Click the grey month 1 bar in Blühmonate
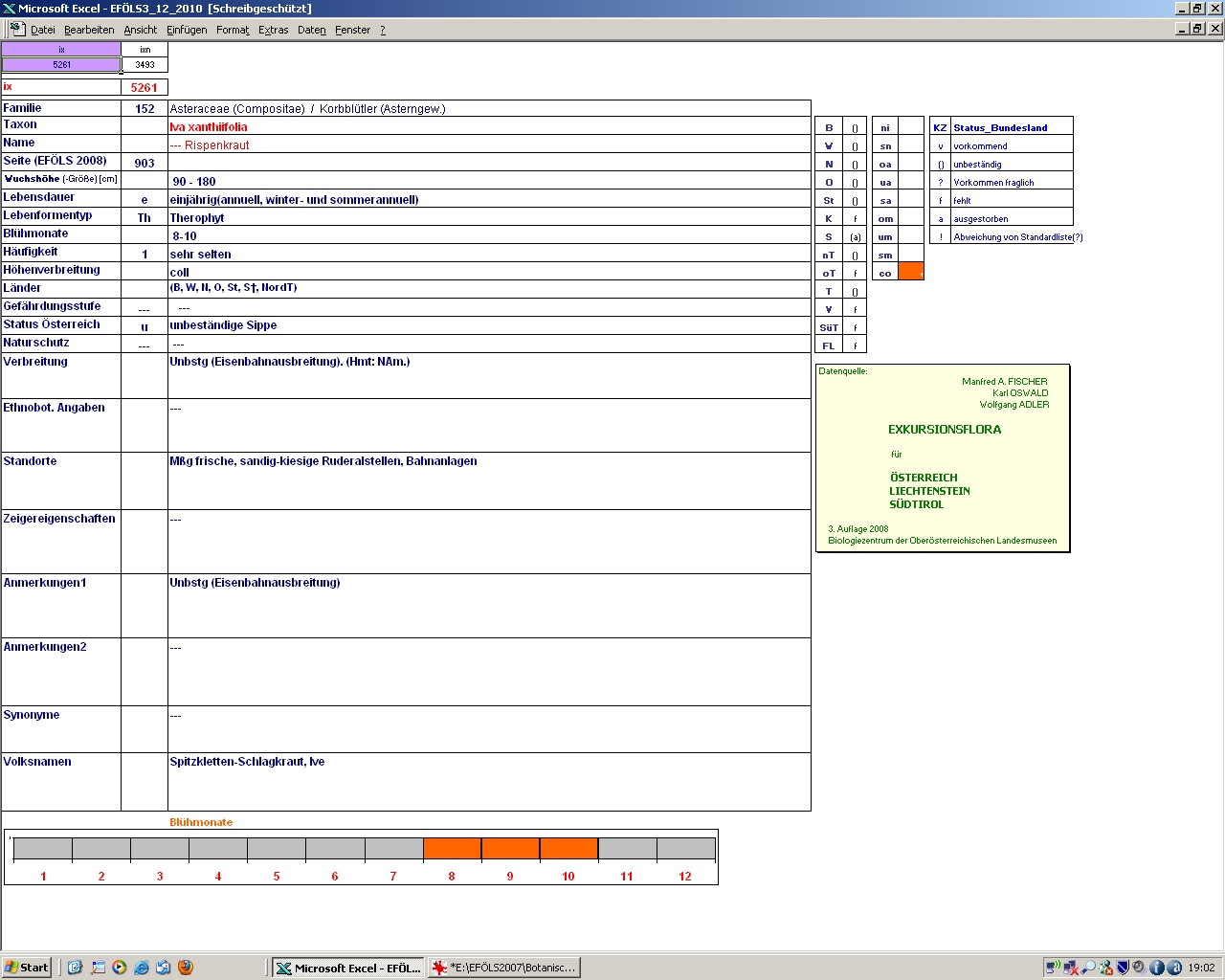 pos(43,849)
